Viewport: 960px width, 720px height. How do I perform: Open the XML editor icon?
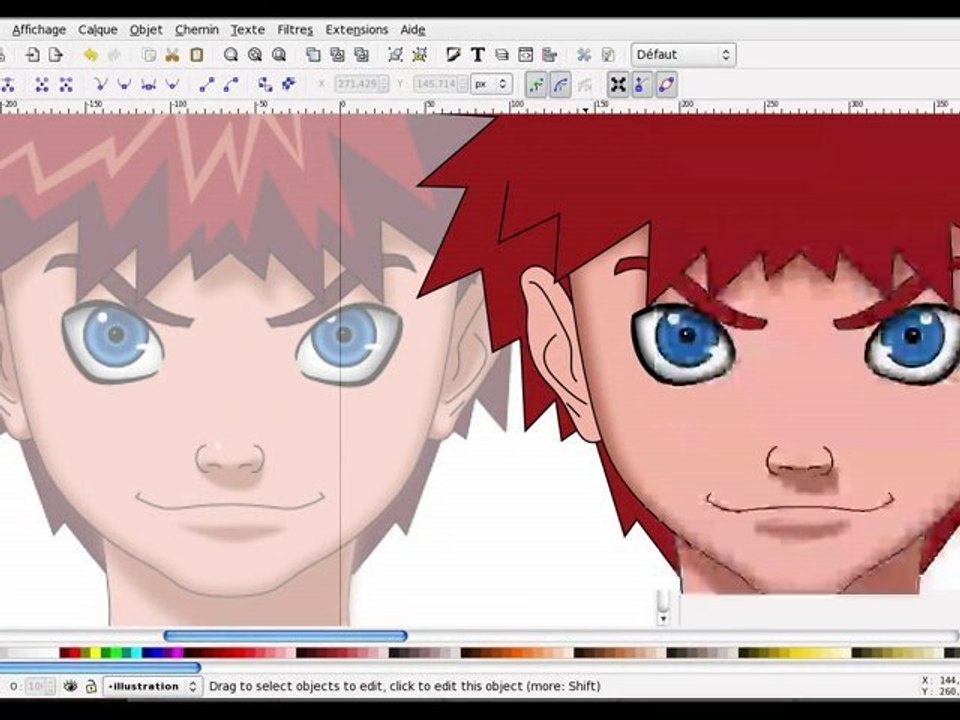[x=525, y=55]
